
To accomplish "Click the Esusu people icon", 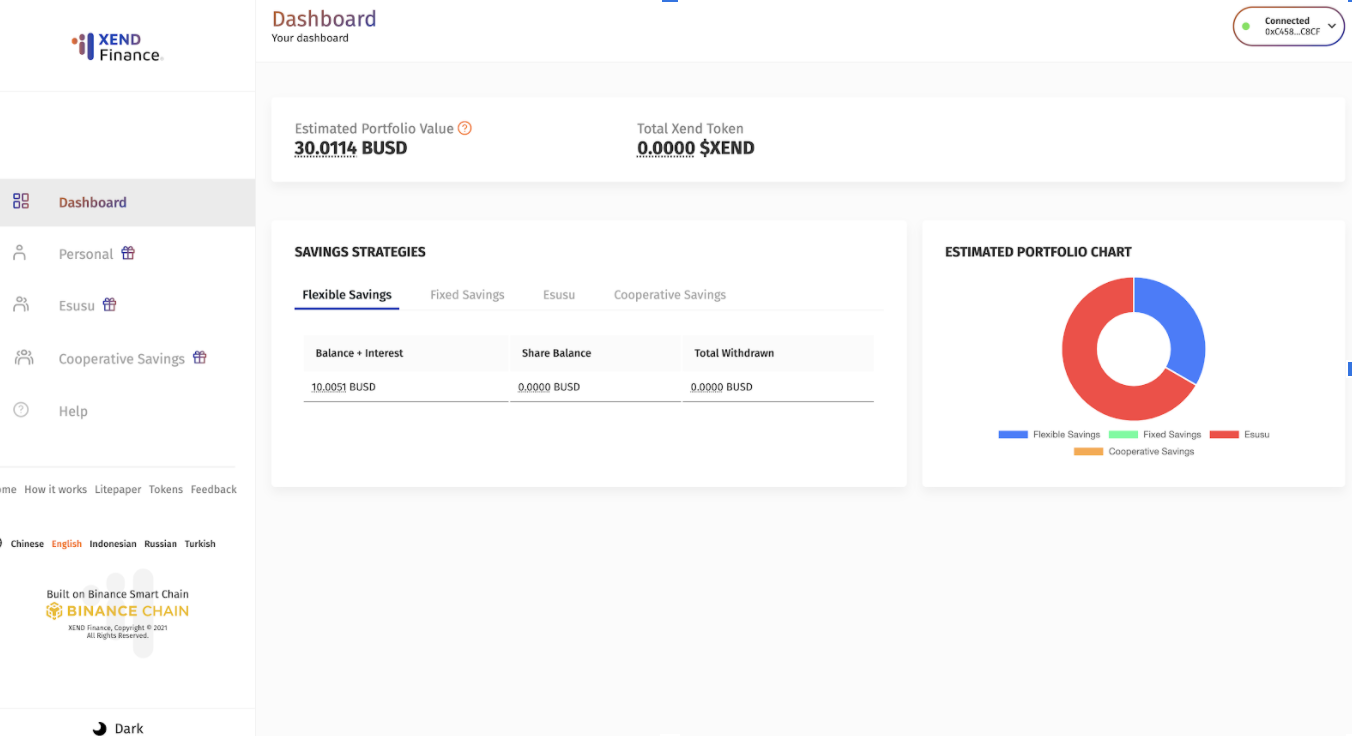I will [21, 305].
